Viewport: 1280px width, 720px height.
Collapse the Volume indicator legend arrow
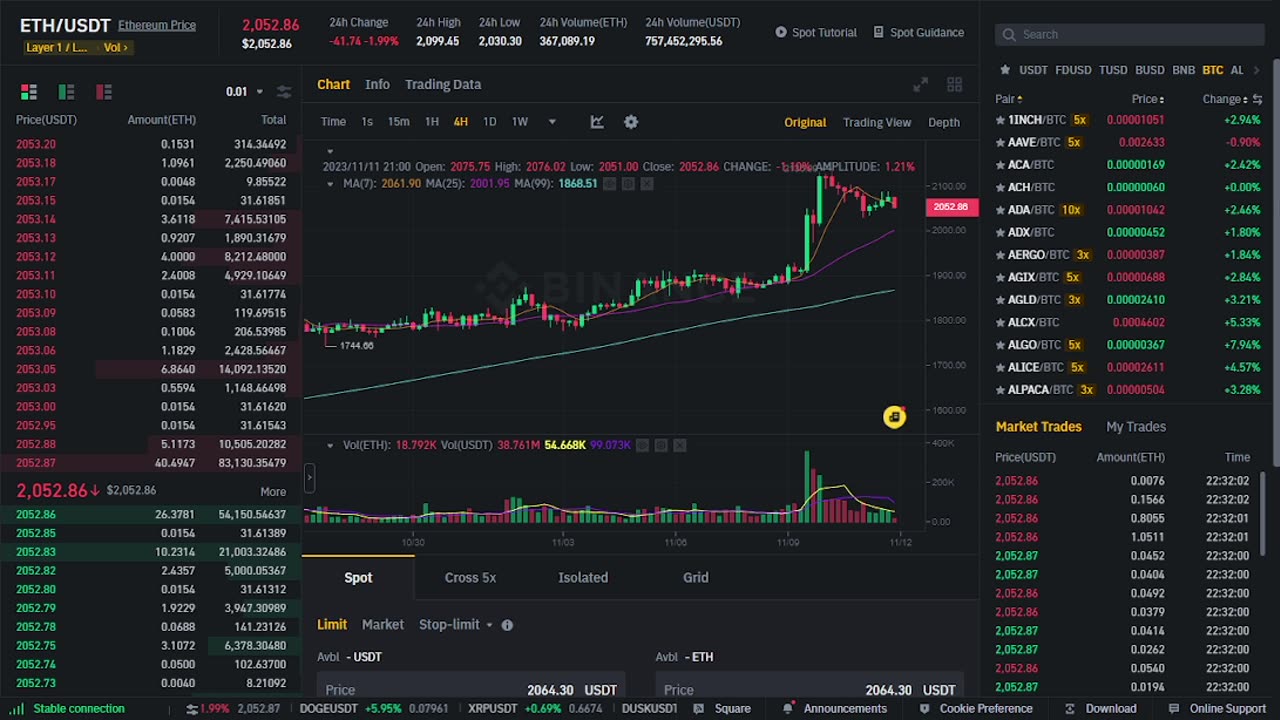click(330, 445)
